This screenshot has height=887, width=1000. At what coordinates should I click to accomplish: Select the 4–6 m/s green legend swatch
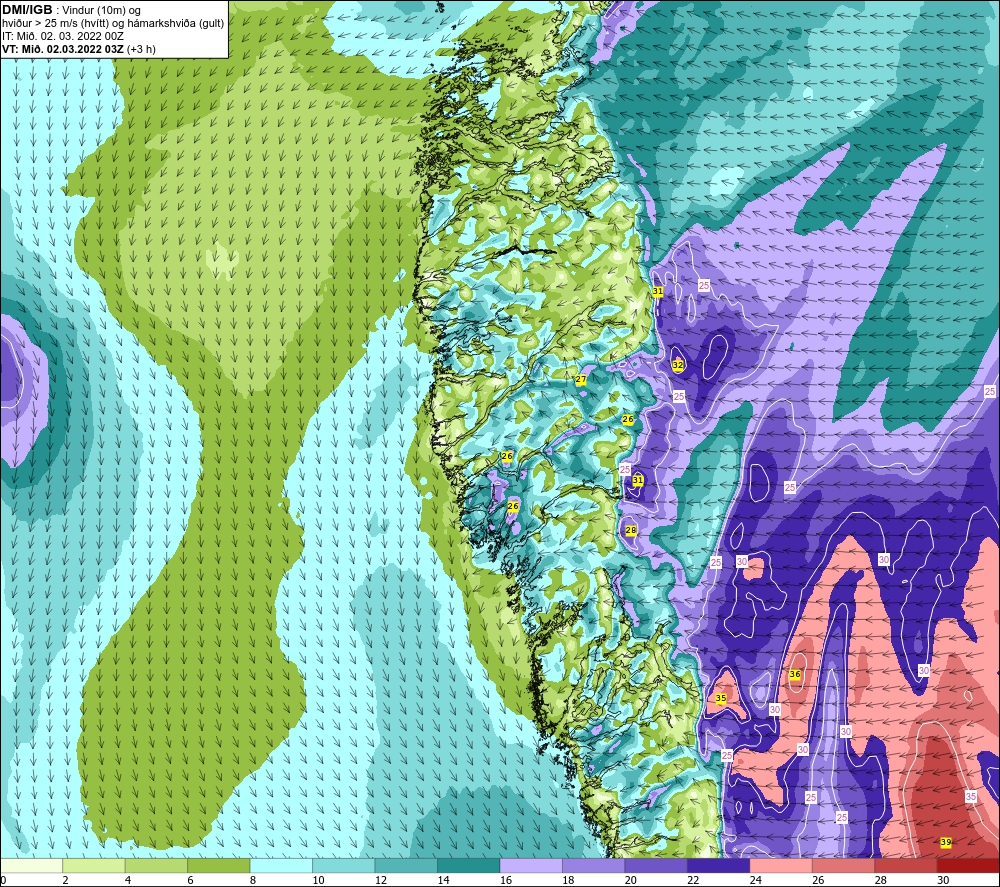pos(156,866)
